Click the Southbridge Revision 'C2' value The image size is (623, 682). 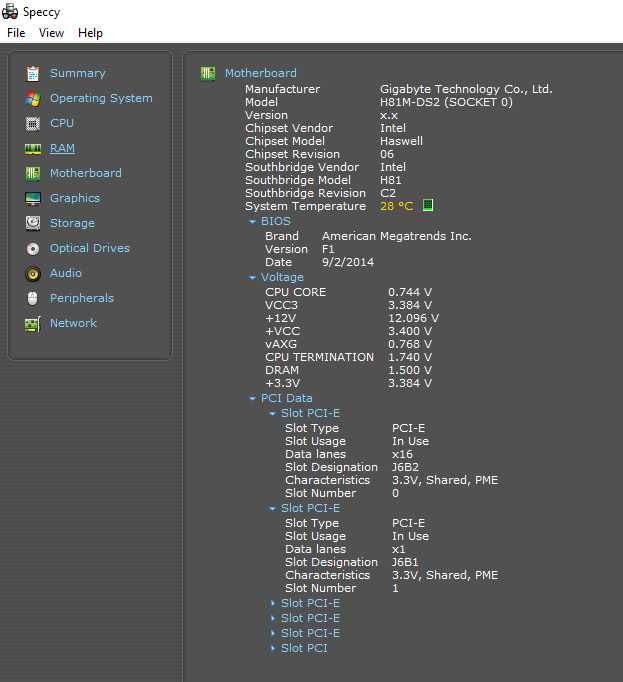pyautogui.click(x=388, y=193)
